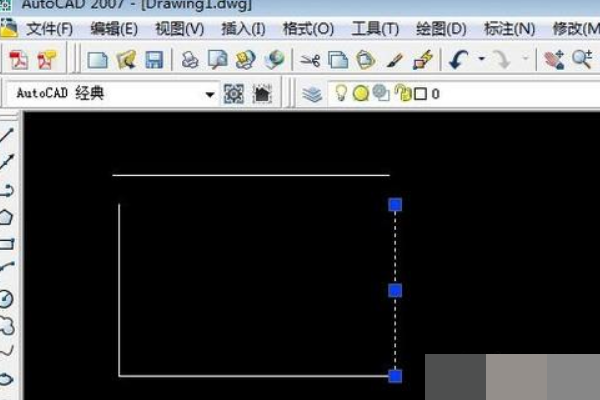The width and height of the screenshot is (600, 400).
Task: Open the 插入(I) menu
Action: (243, 29)
